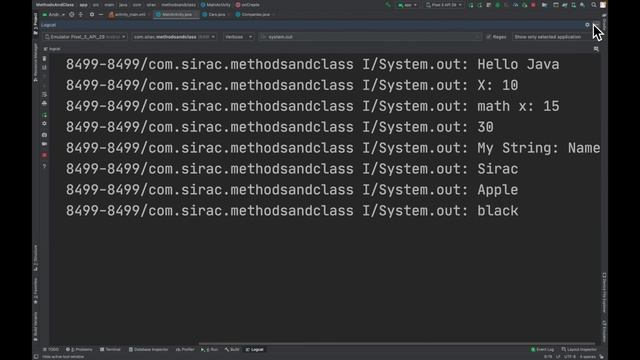The height and width of the screenshot is (360, 640).
Task: Click the expand/collapse all icon in Project toolbar
Action: (81, 14)
